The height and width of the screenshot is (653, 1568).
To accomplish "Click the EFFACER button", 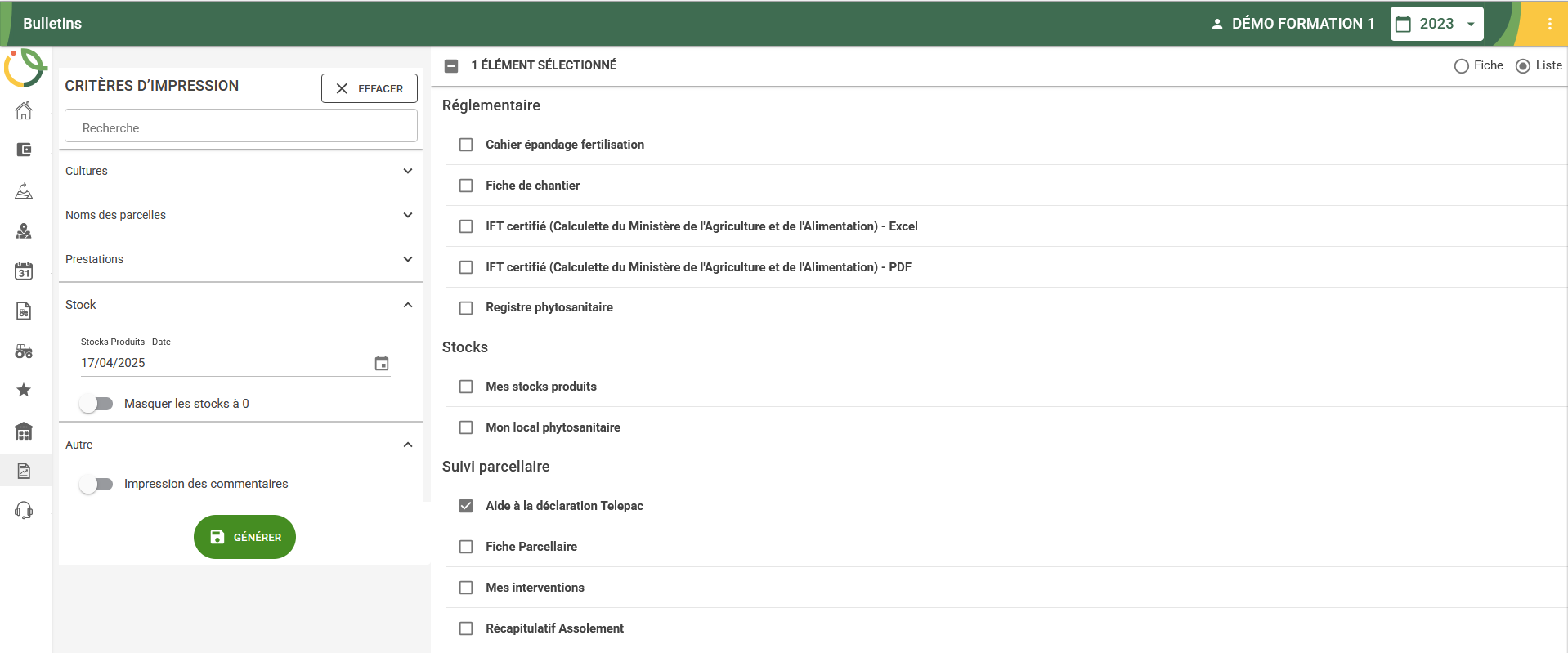I will tap(370, 88).
